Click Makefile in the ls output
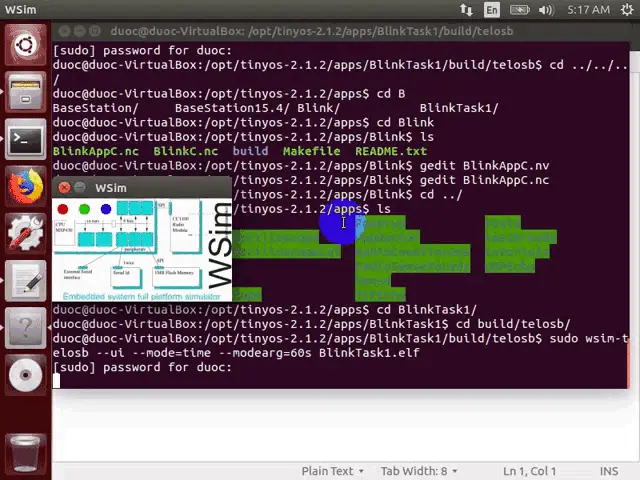The image size is (640, 480). [x=311, y=151]
